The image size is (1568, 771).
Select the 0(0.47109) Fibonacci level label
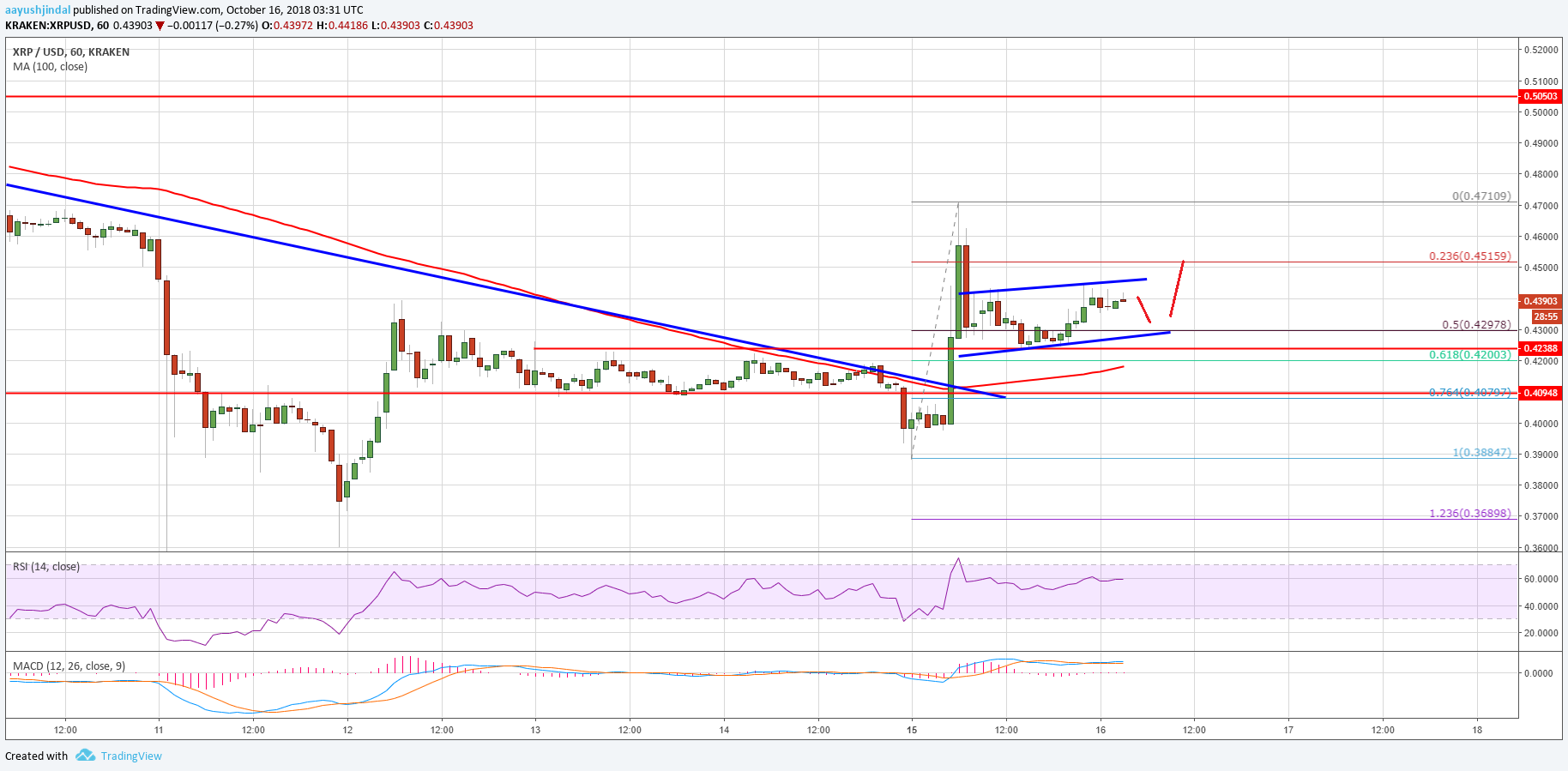[x=1481, y=196]
